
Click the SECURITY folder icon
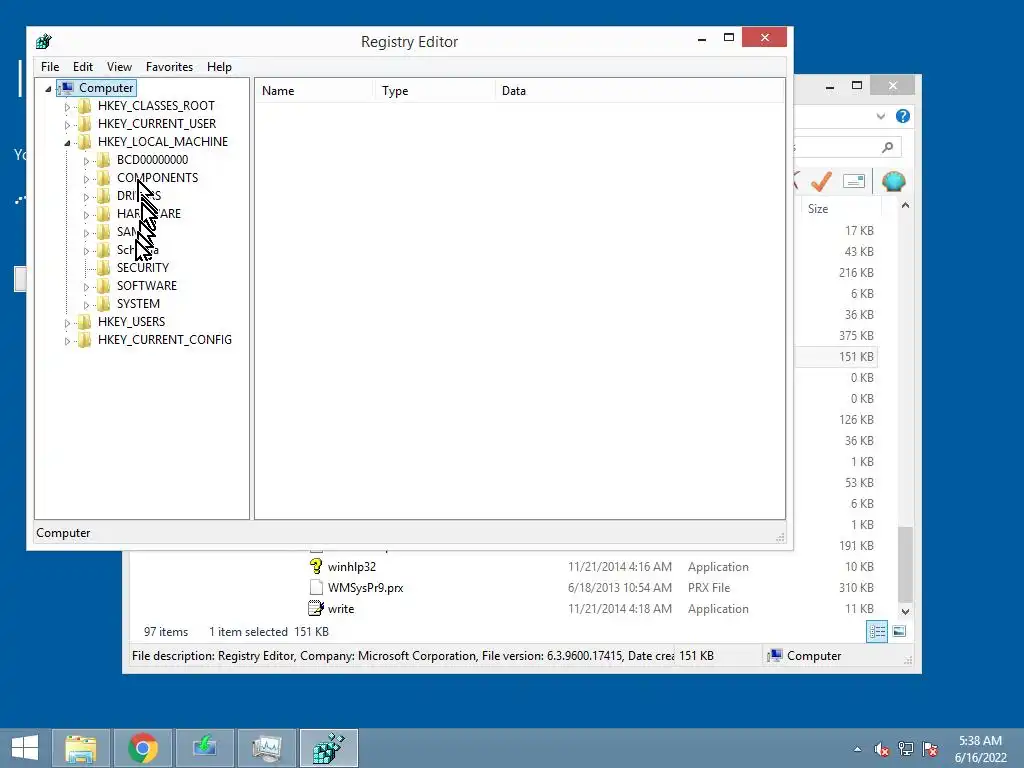103,268
